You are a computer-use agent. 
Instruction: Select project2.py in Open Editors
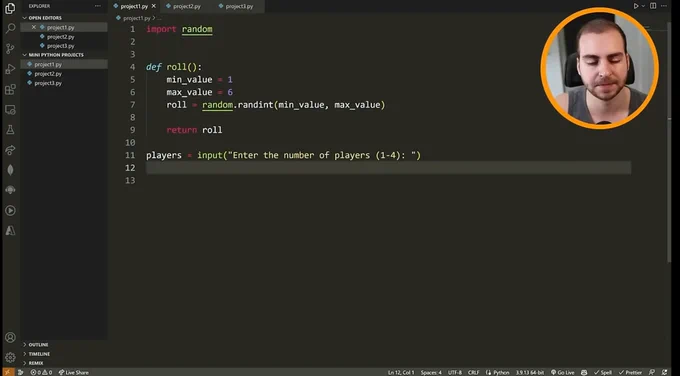tap(64, 36)
